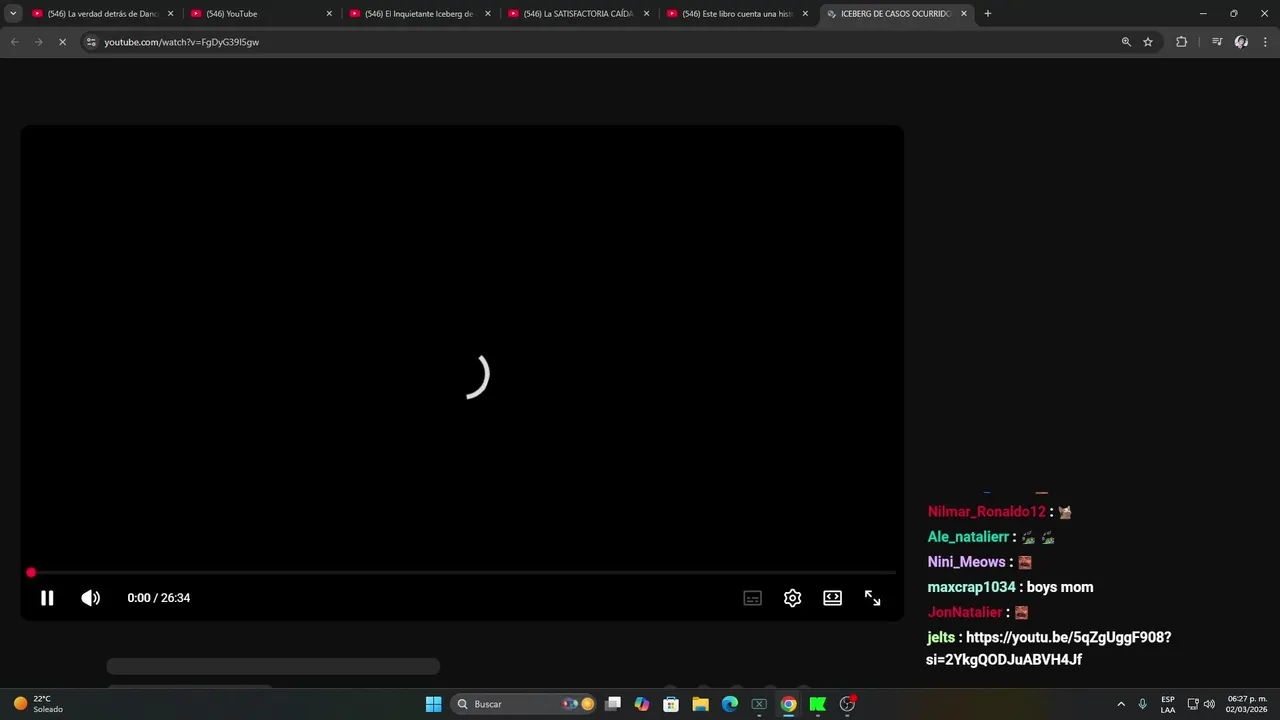Close the La SATISFACTORIA CAÍDA tab
The image size is (1280, 720).
(x=646, y=14)
